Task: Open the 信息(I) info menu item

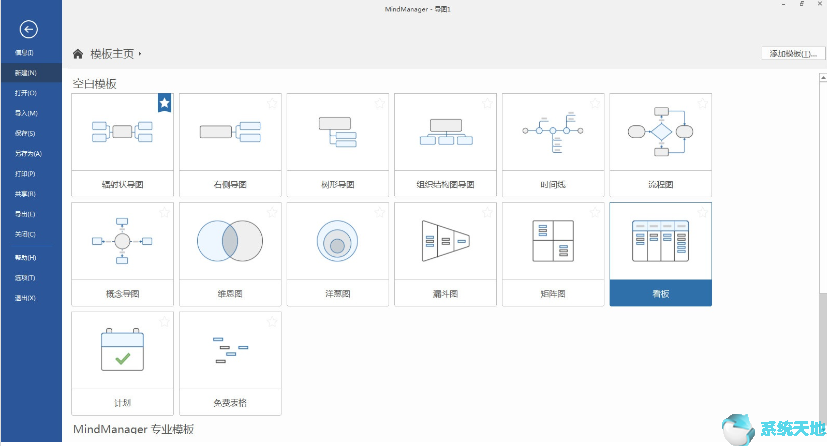Action: click(x=24, y=53)
